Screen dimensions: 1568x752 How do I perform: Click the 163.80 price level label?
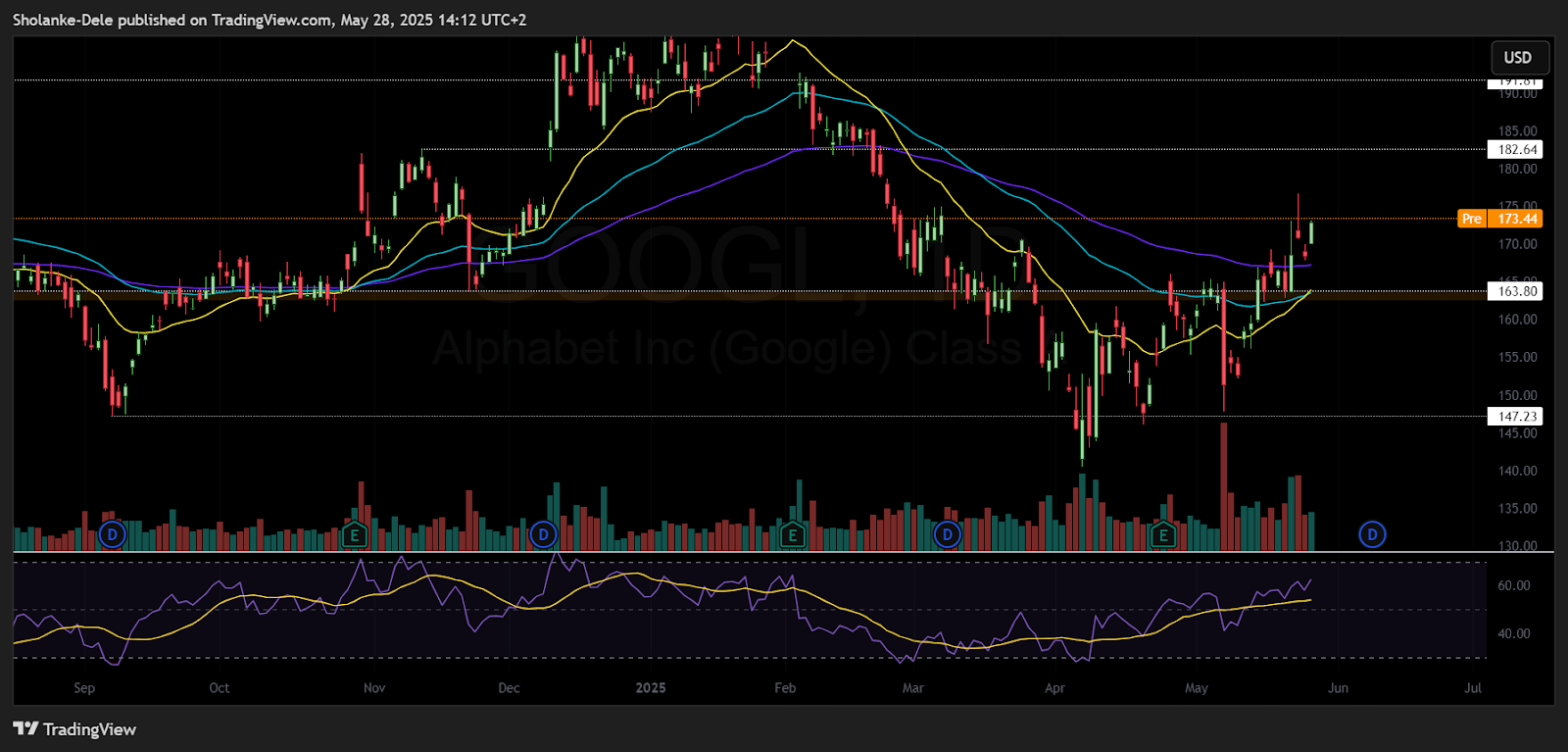pyautogui.click(x=1515, y=291)
